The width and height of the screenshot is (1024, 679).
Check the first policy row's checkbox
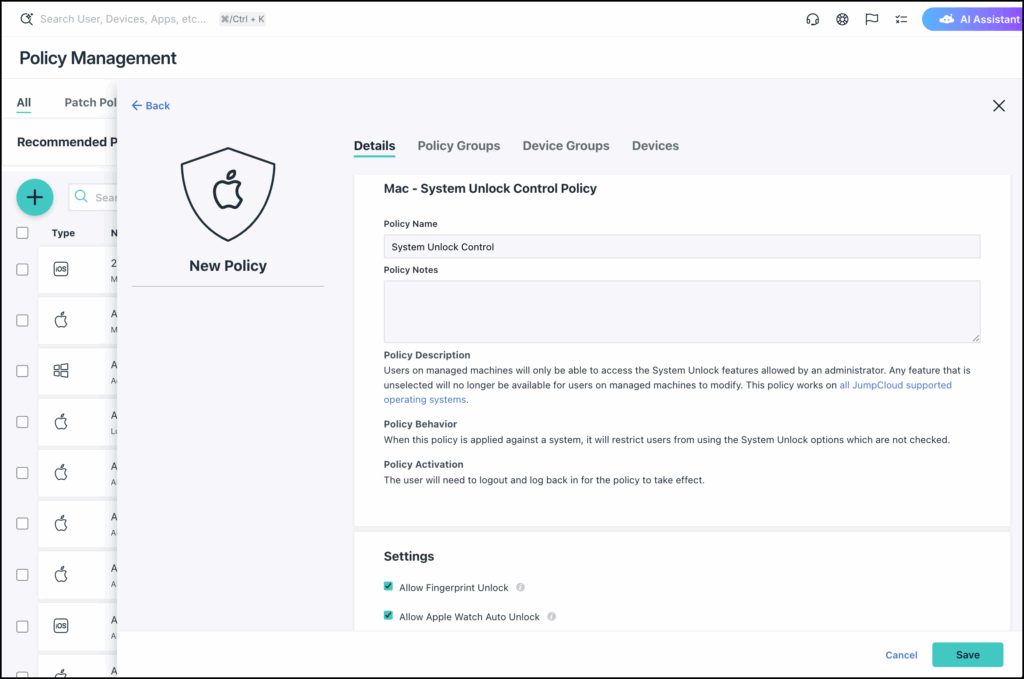(x=21, y=270)
